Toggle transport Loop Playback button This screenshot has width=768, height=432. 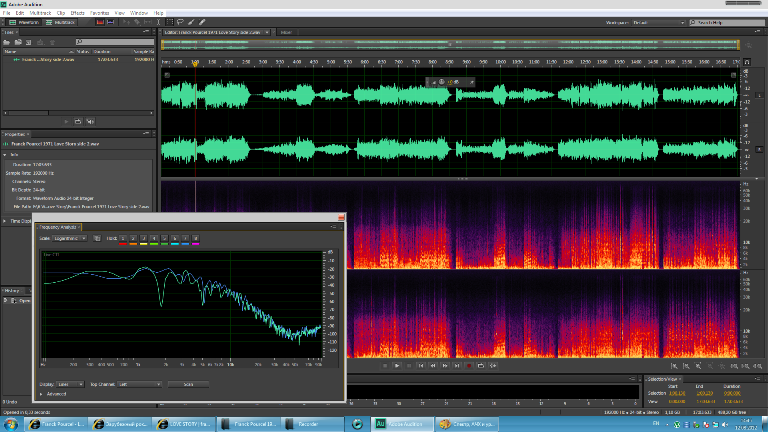(481, 366)
